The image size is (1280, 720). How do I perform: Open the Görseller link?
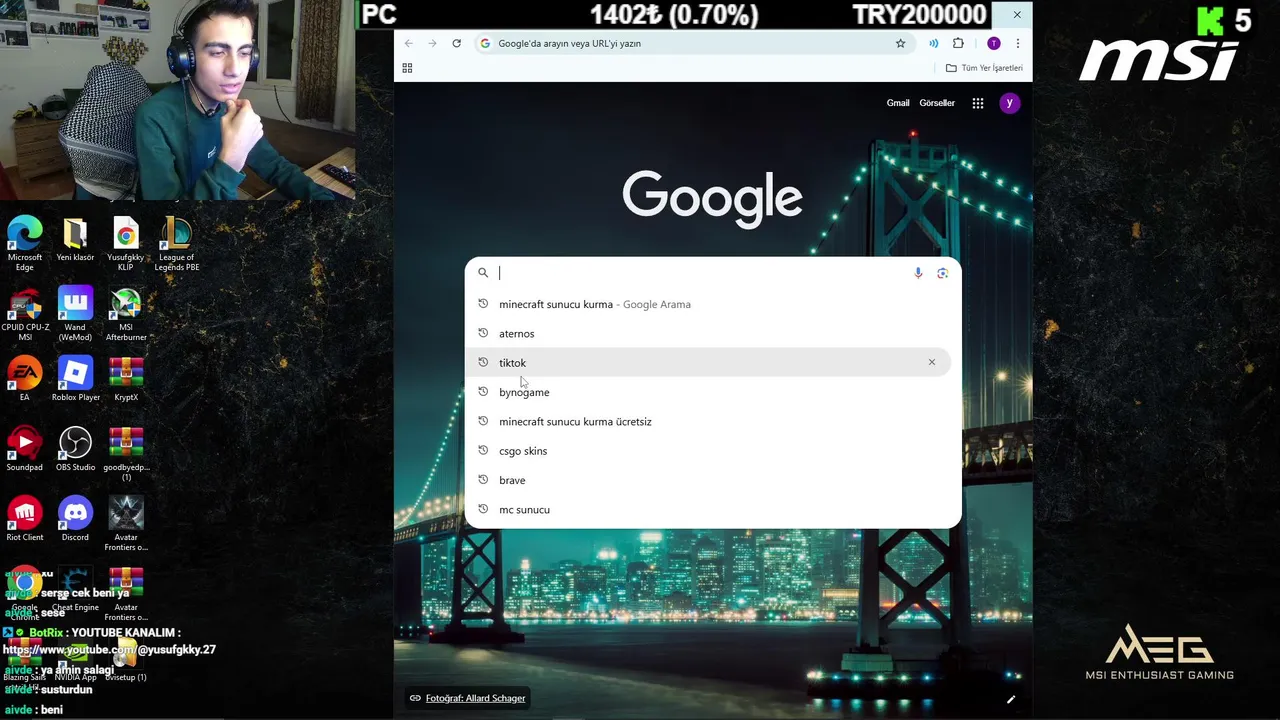tap(937, 103)
